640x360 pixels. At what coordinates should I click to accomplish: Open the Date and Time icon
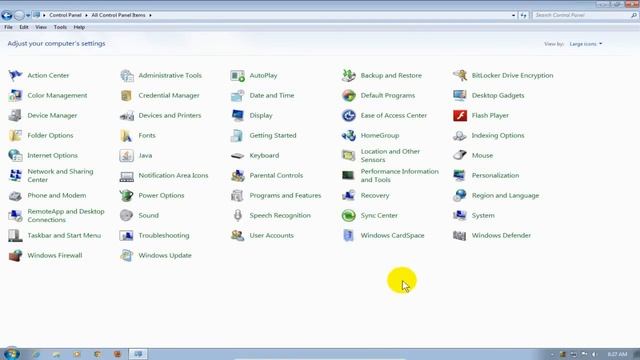tap(238, 96)
